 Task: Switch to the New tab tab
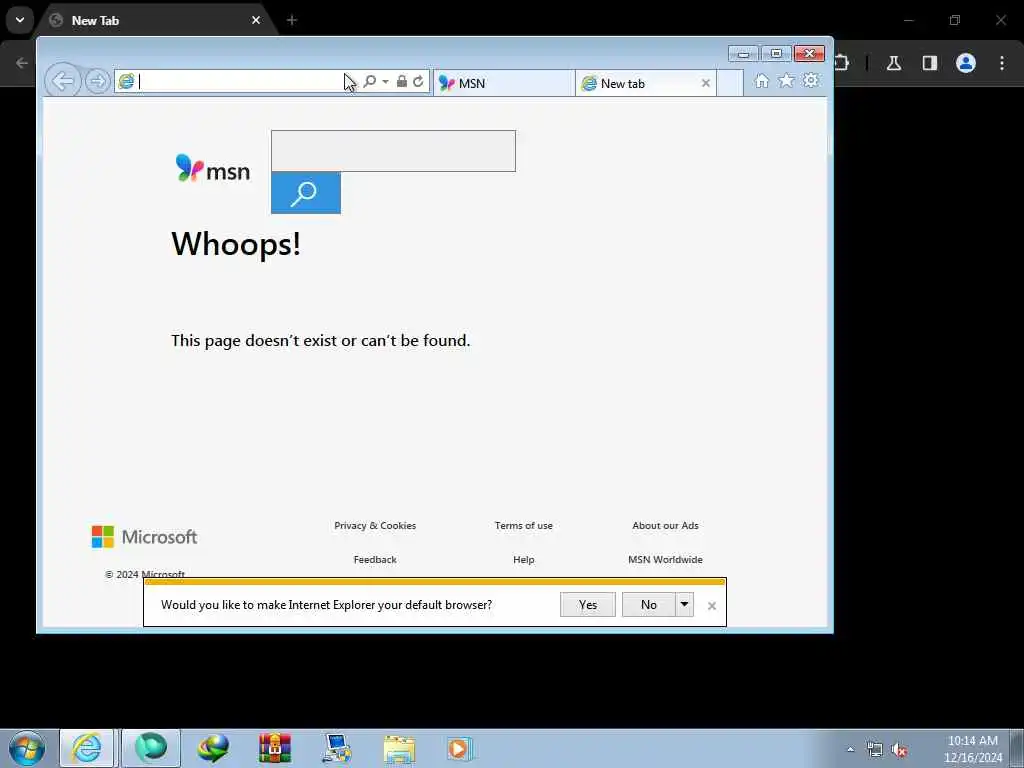[x=645, y=83]
